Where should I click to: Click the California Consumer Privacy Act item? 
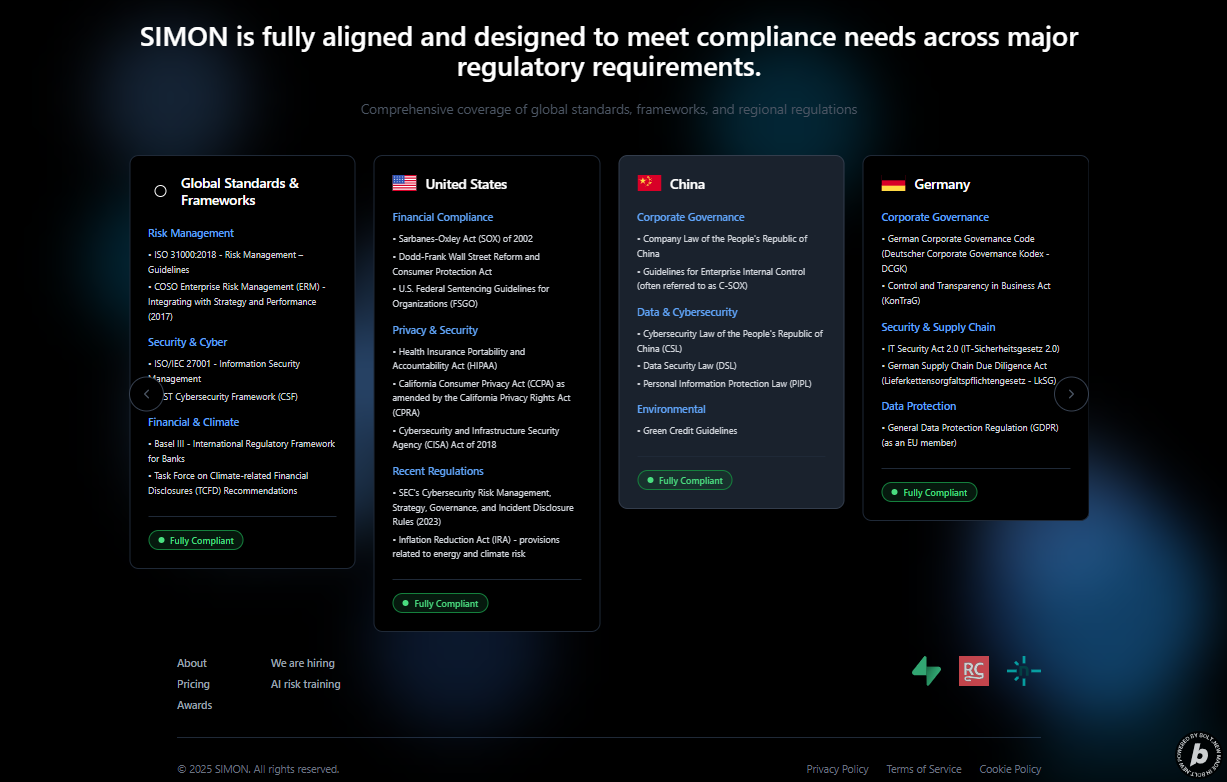coord(482,398)
